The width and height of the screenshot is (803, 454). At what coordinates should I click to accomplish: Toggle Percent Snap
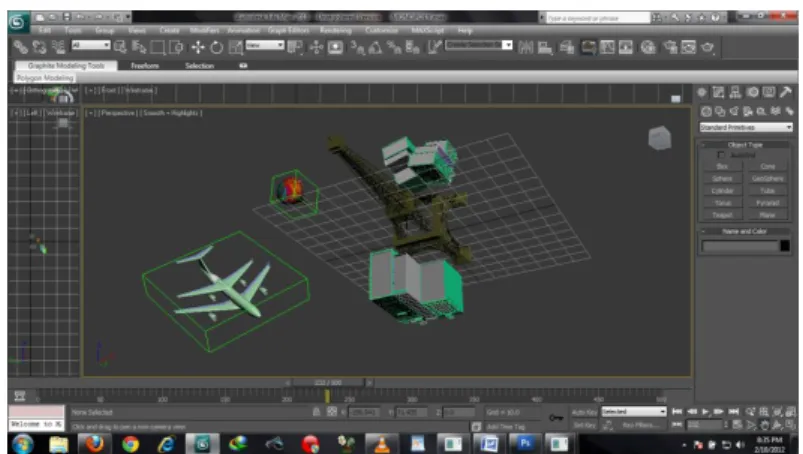point(394,48)
